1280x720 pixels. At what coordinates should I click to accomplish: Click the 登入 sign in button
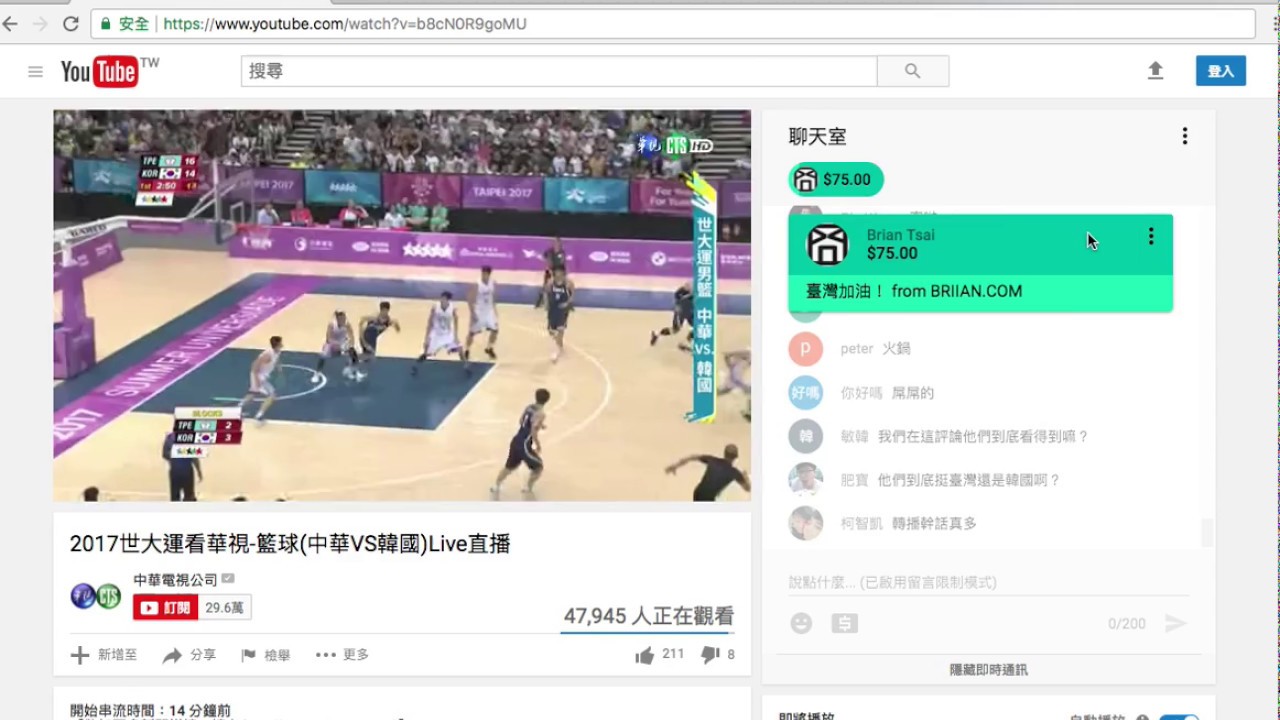[x=1220, y=71]
